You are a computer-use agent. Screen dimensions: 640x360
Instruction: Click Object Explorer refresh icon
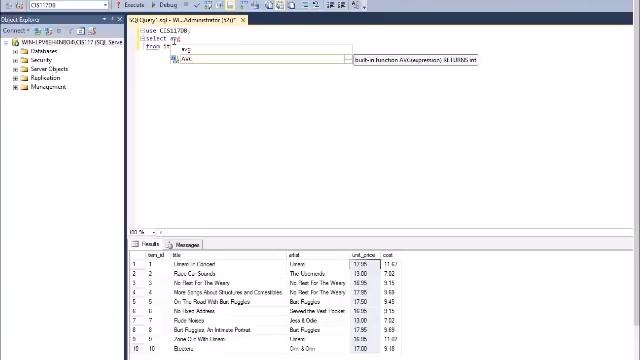(x=81, y=31)
